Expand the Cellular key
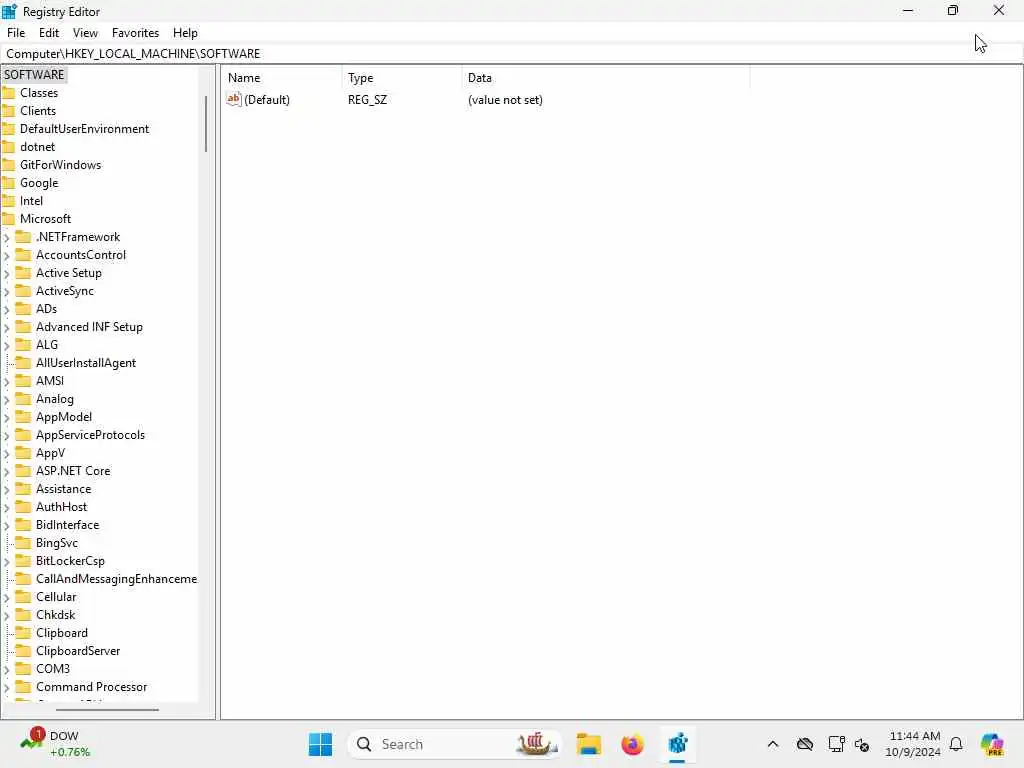 [7, 598]
